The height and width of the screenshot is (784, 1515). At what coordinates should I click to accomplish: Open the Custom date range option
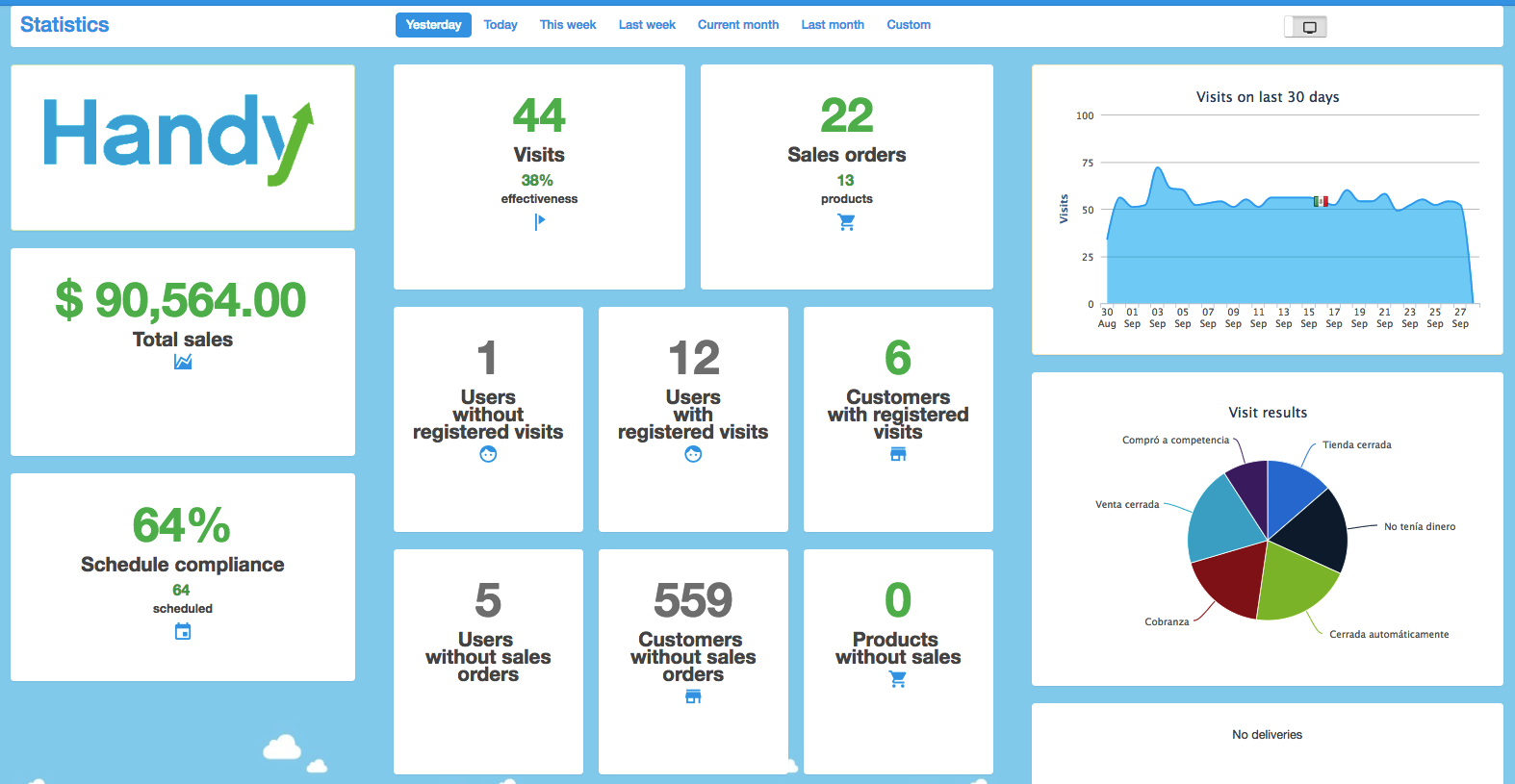pos(909,25)
